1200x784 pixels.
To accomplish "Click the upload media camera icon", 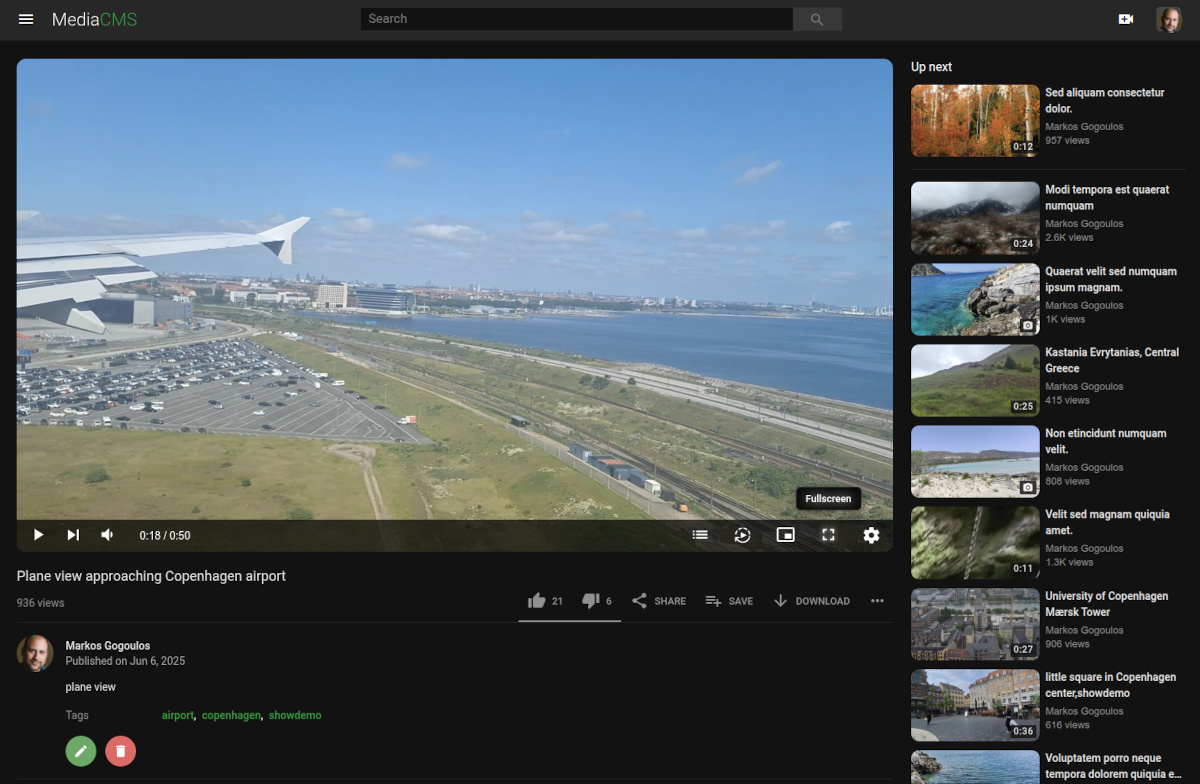I will point(1126,19).
